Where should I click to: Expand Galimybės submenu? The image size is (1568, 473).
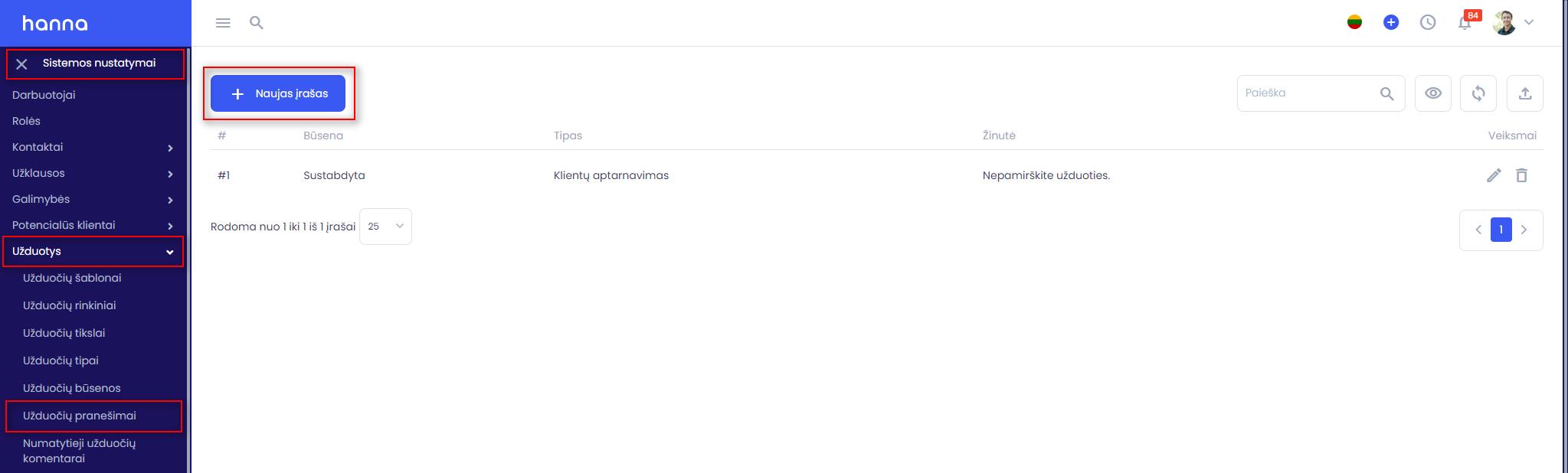click(92, 199)
